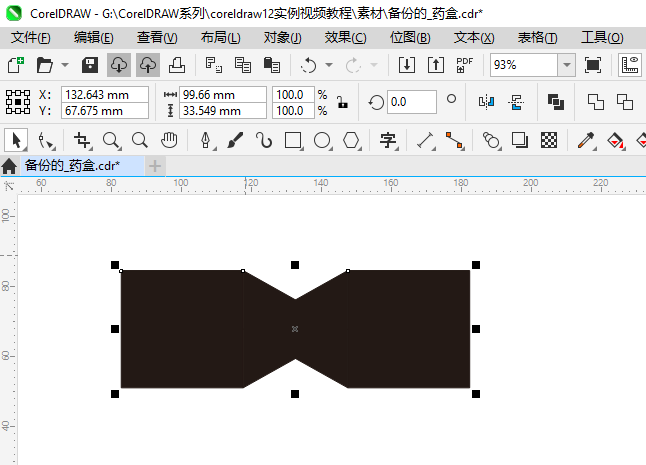
Task: Select the Shape edit tool
Action: coord(46,140)
